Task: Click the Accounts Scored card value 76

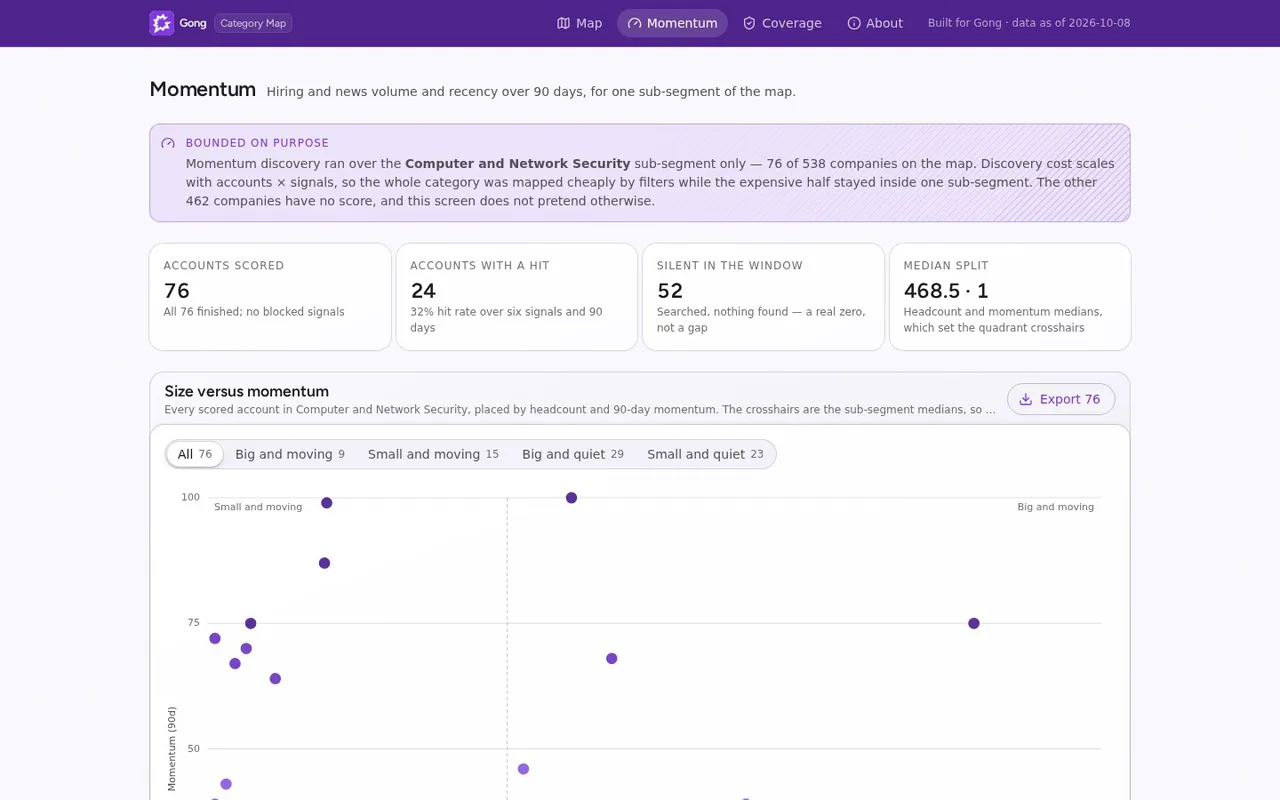Action: point(177,291)
